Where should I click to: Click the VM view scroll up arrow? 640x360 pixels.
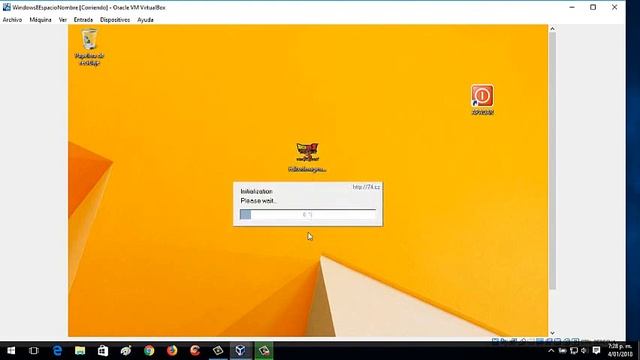(552, 29)
